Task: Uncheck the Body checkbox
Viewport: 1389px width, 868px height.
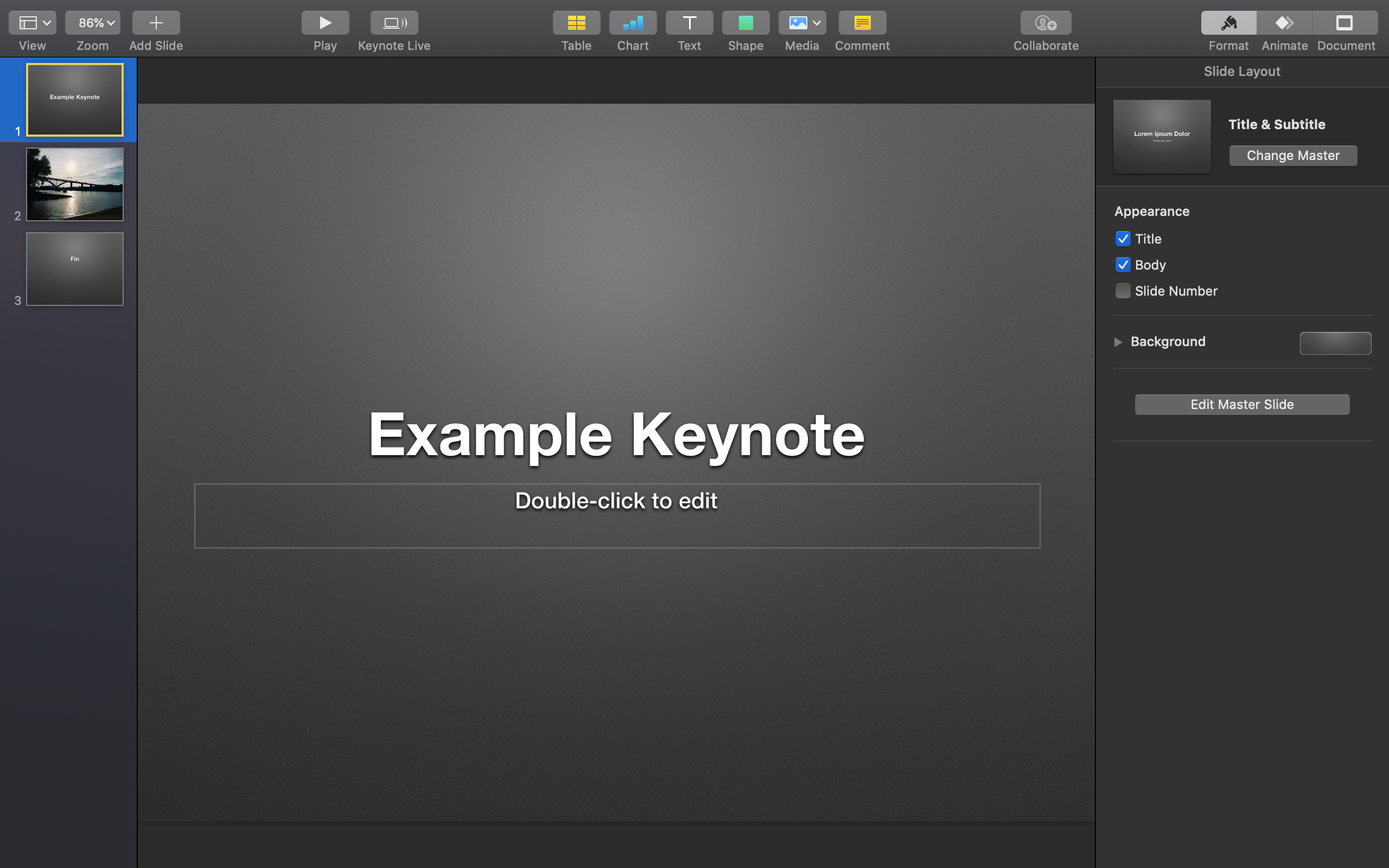Action: (x=1123, y=265)
